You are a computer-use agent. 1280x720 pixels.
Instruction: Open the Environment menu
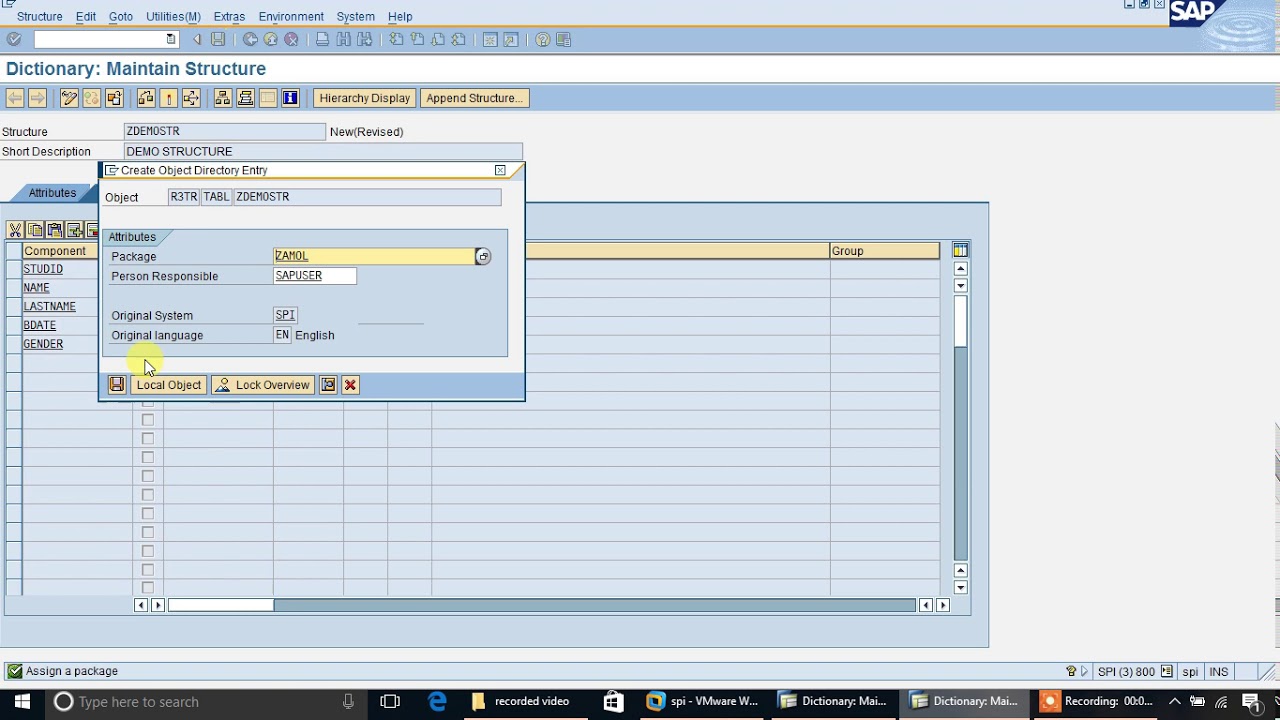tap(291, 16)
